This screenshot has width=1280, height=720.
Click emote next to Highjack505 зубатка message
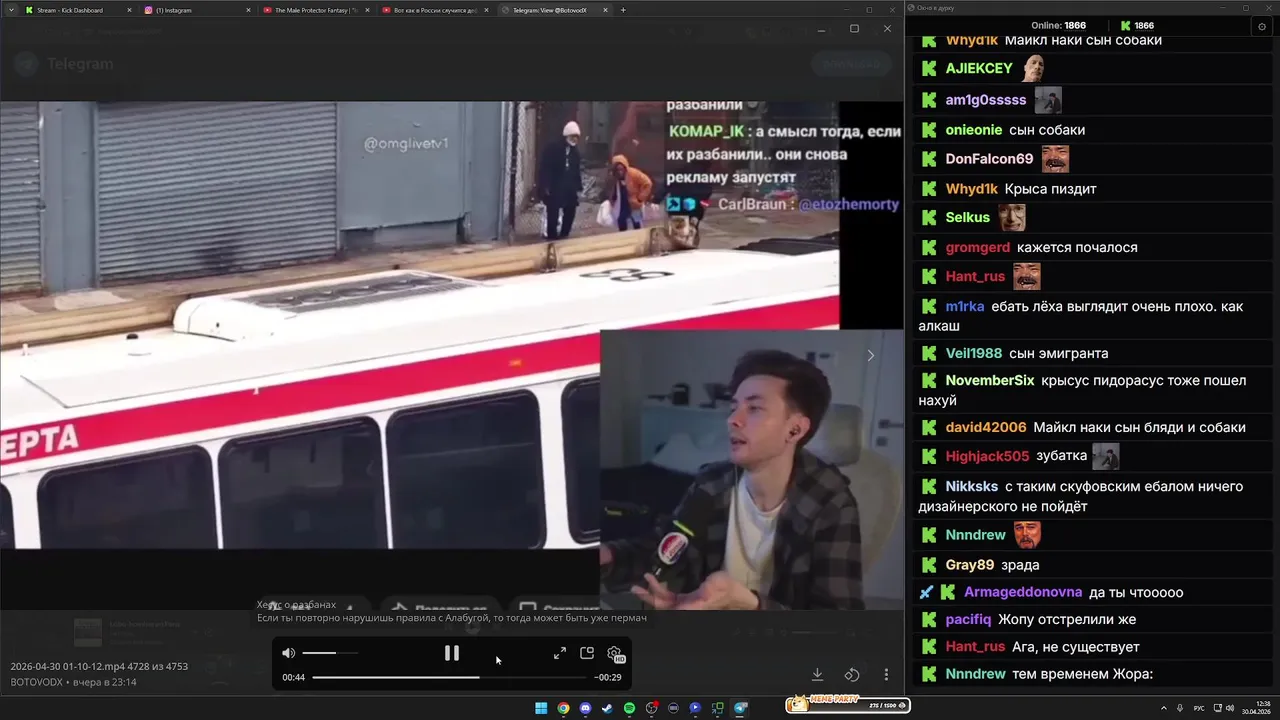tap(1105, 457)
